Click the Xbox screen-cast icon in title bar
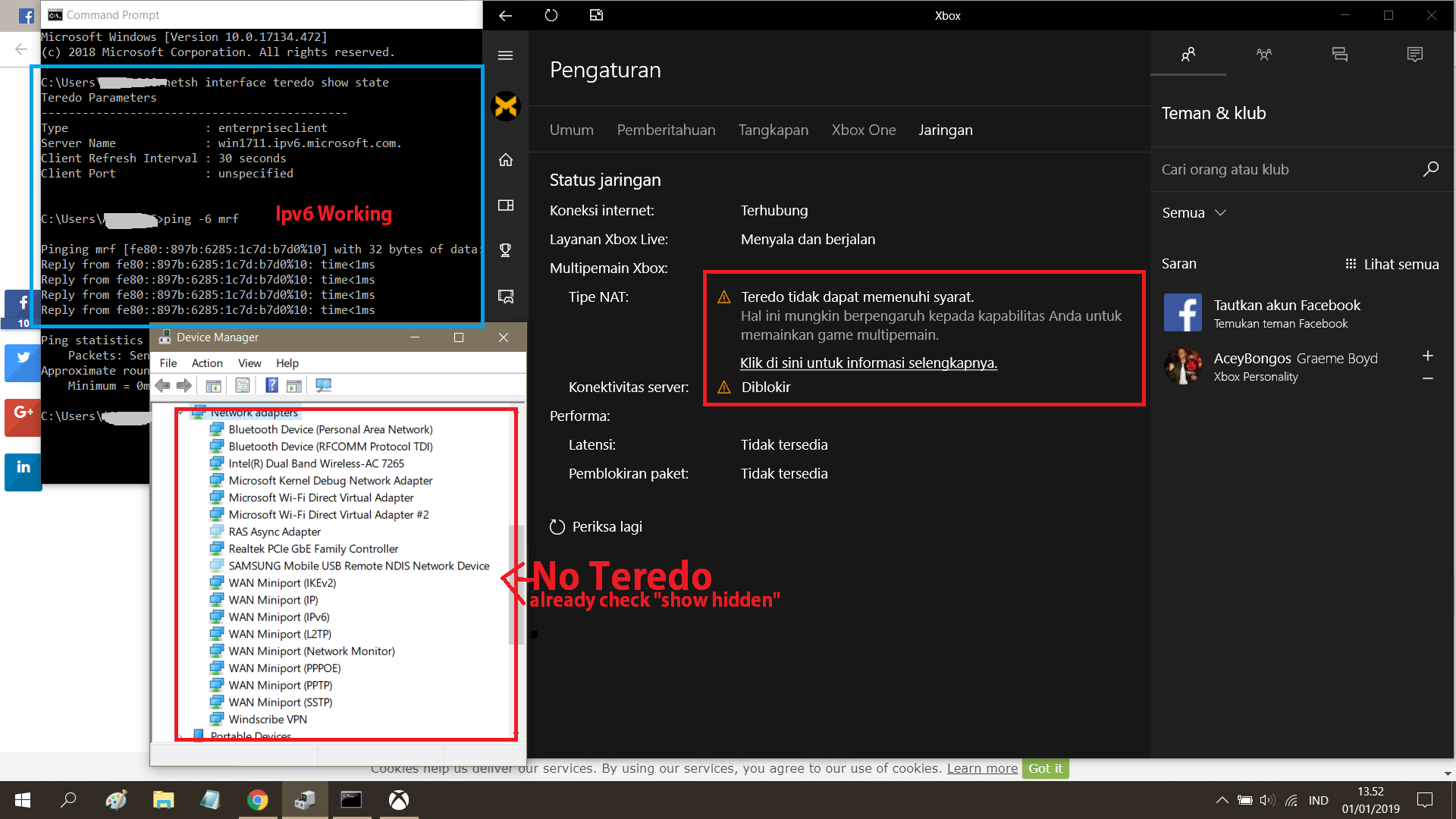This screenshot has width=1456, height=819. pos(597,15)
